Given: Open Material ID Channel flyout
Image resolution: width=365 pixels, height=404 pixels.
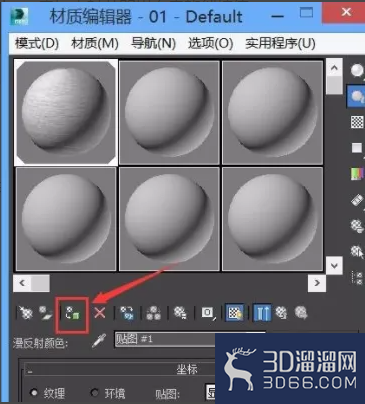Looking at the screenshot, I should coord(208,313).
